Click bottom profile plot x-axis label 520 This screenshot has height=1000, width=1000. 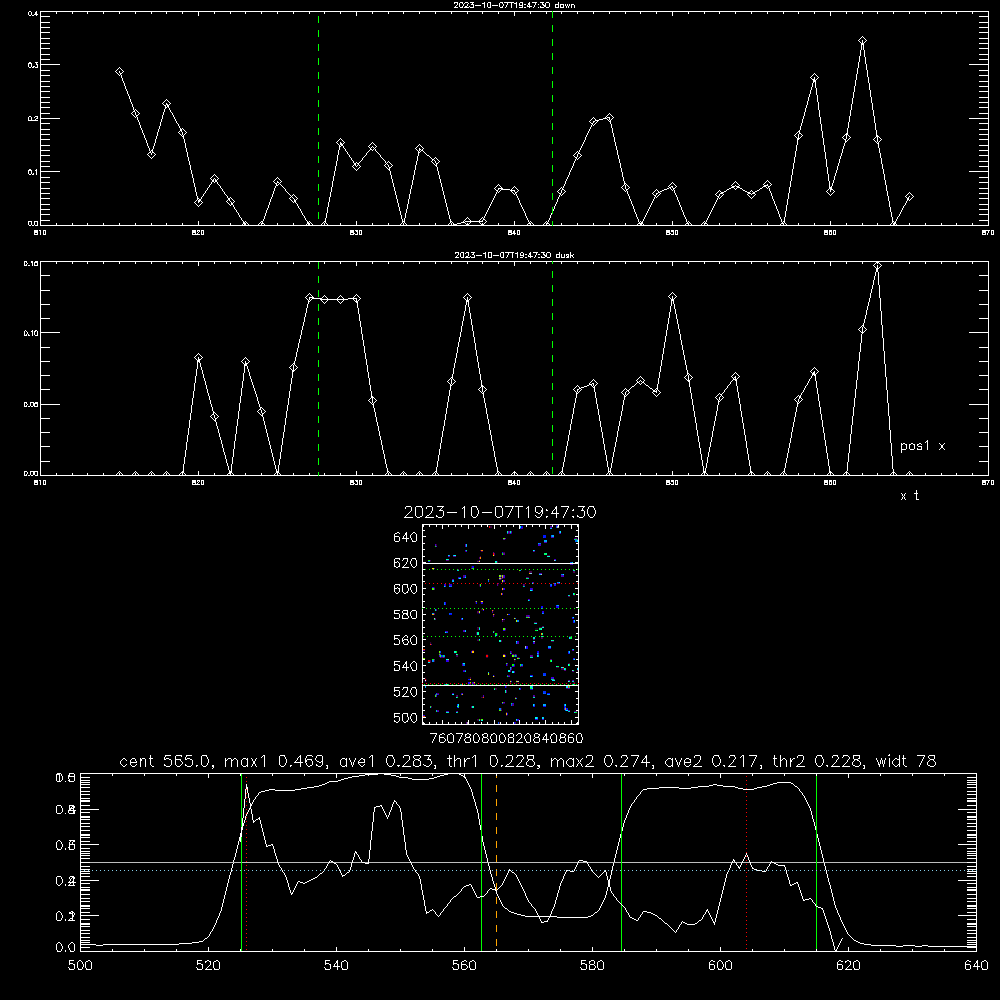tap(208, 966)
